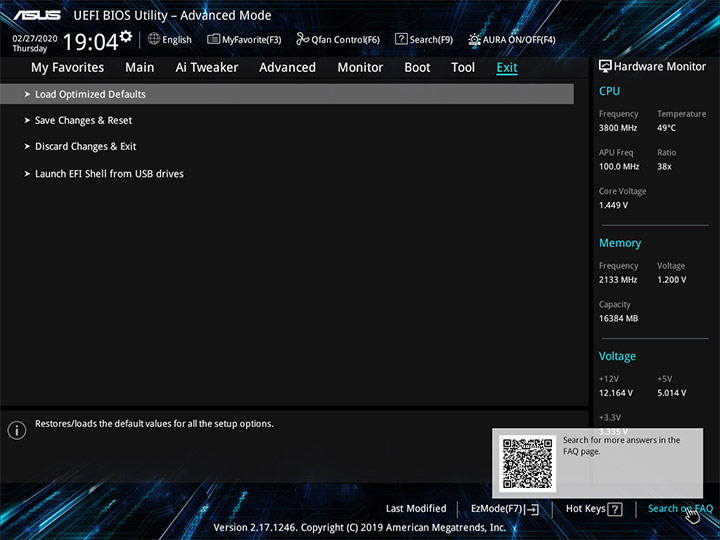Open the Ai Tweaker tab
Image resolution: width=720 pixels, height=540 pixels.
207,68
